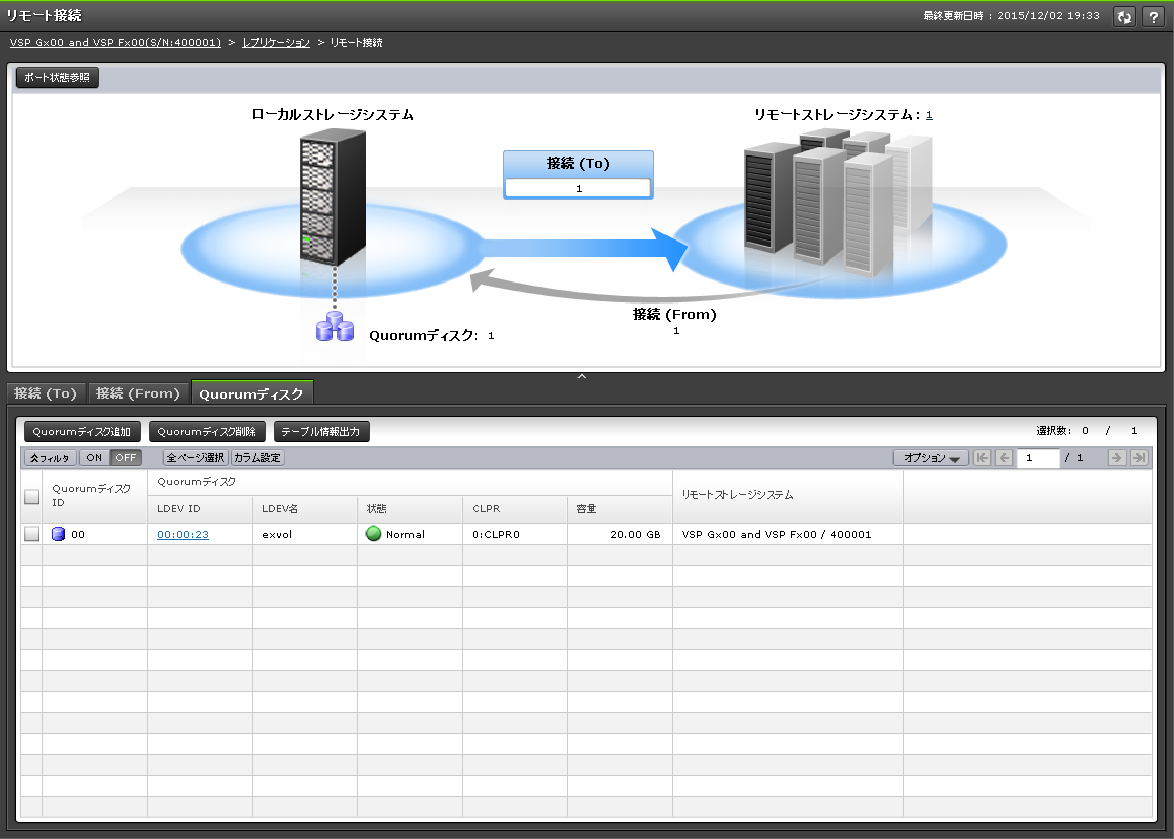Click the Quorum disk cylinders icon
Image resolution: width=1174 pixels, height=839 pixels.
point(335,328)
